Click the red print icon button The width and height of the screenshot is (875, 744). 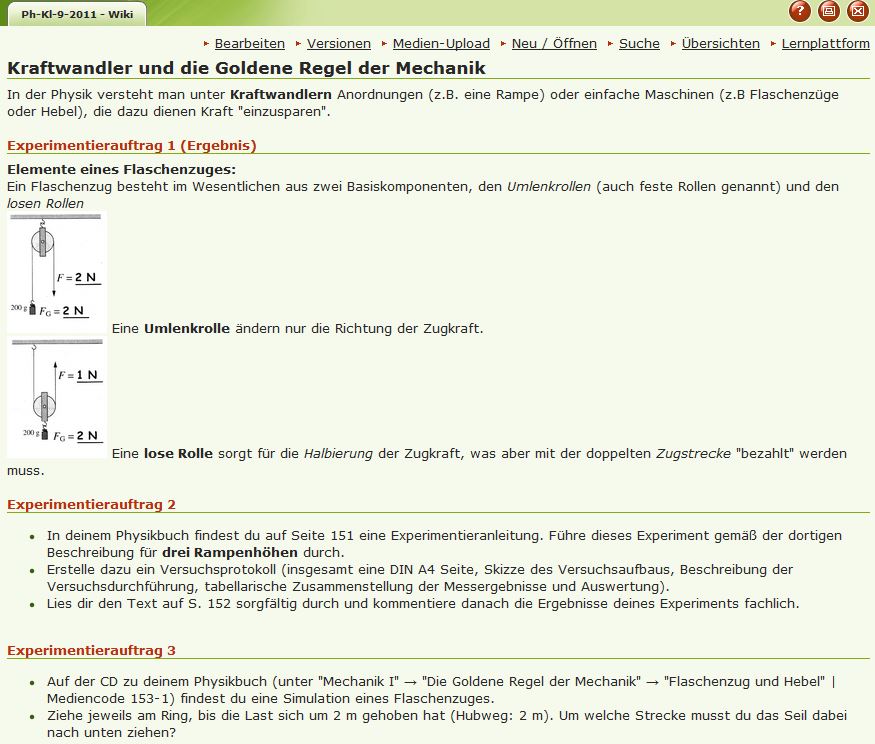828,12
